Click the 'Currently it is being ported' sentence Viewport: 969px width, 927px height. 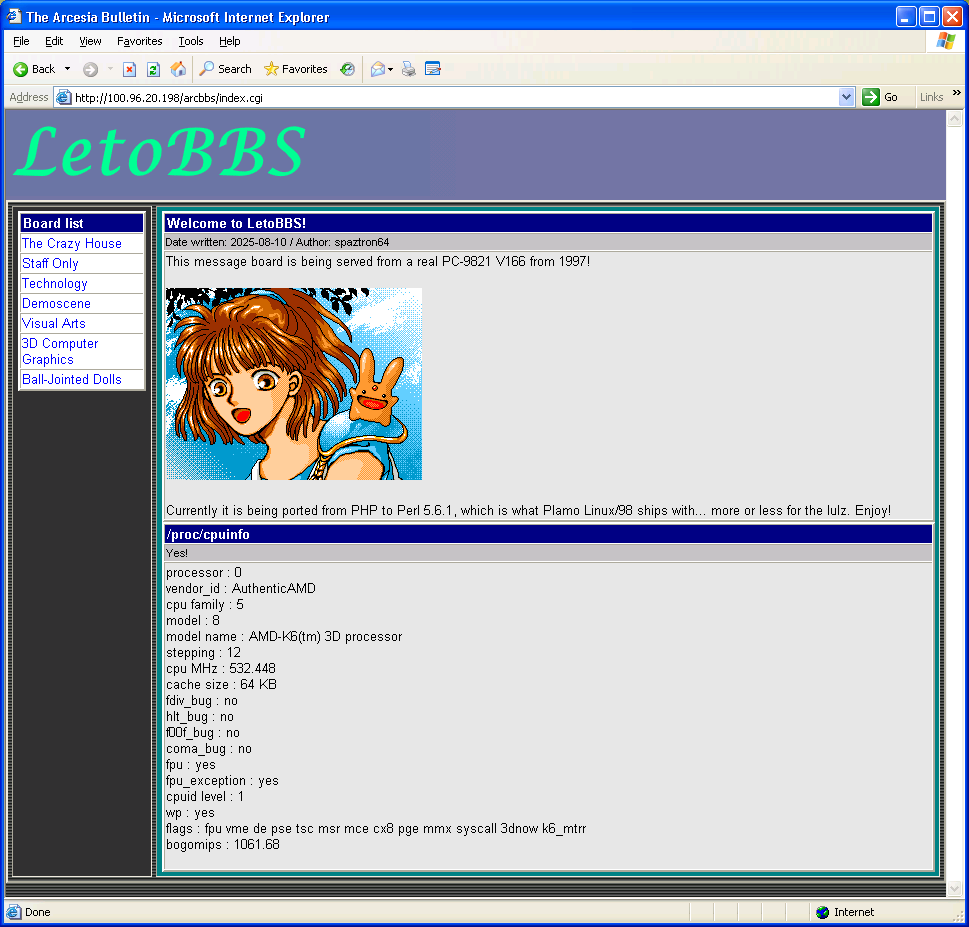[x=528, y=510]
